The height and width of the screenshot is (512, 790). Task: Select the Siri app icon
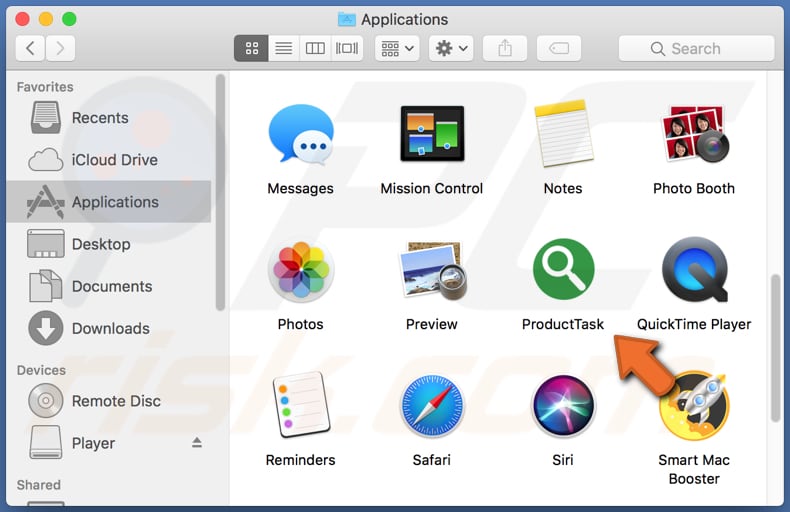point(563,407)
